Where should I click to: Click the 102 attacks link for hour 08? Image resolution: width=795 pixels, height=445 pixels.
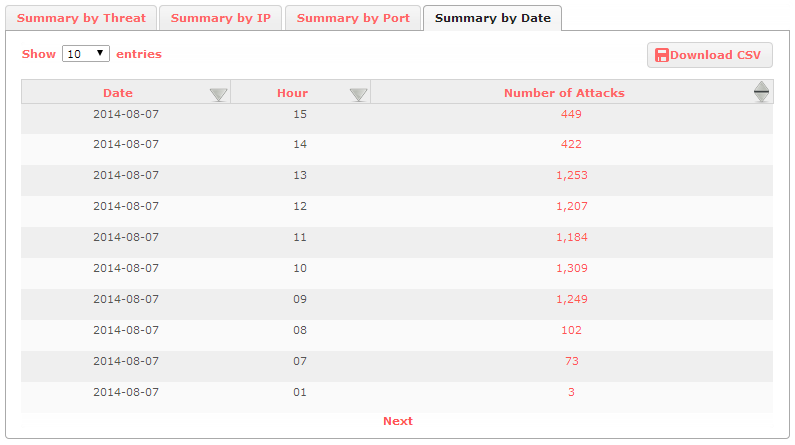(x=571, y=331)
